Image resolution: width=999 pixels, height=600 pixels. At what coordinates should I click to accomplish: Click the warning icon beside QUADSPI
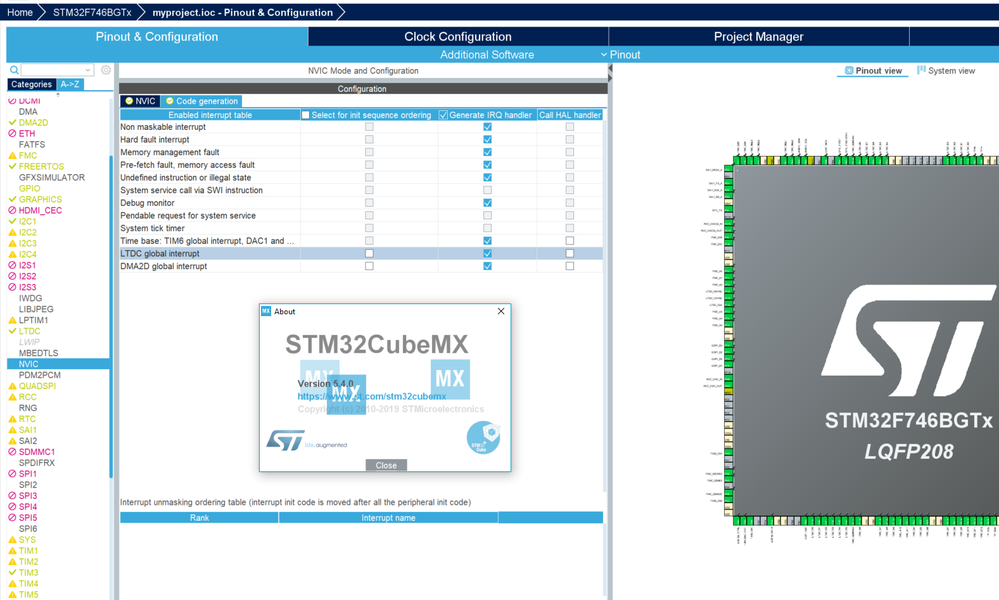coord(12,386)
